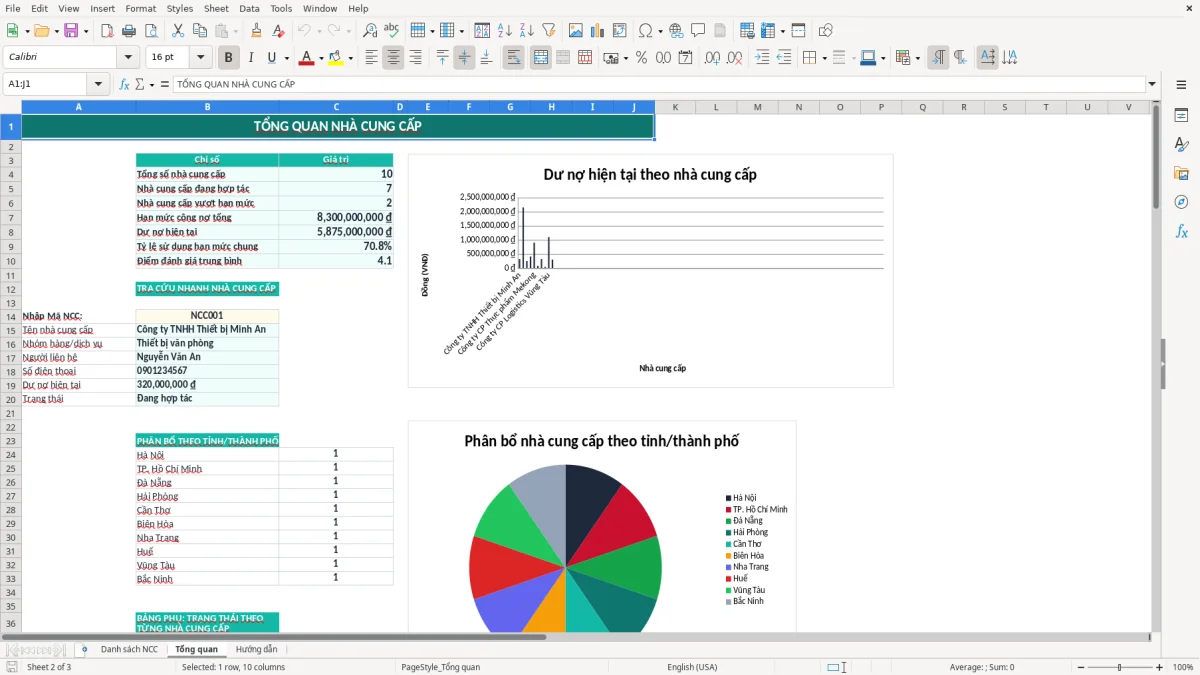1200x675 pixels.
Task: Insert a hyperlink via globe icon
Action: pyautogui.click(x=676, y=31)
